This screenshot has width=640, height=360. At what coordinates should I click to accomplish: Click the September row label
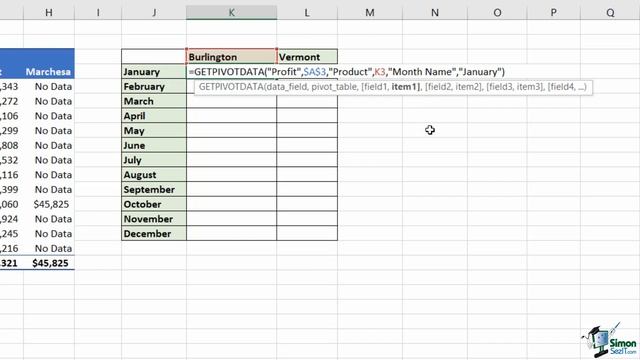tap(154, 189)
